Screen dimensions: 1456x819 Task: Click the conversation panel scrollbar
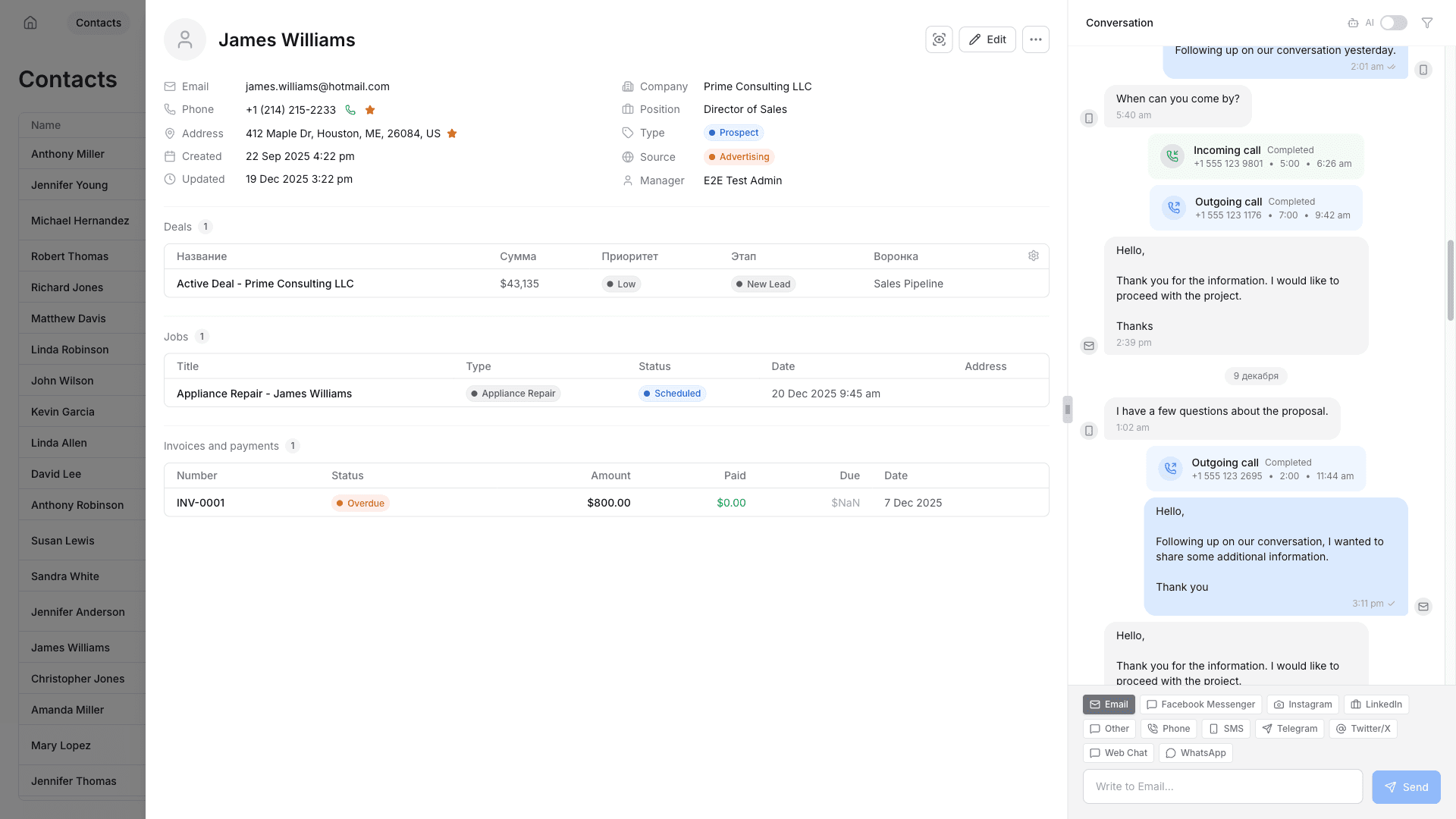click(x=1450, y=281)
